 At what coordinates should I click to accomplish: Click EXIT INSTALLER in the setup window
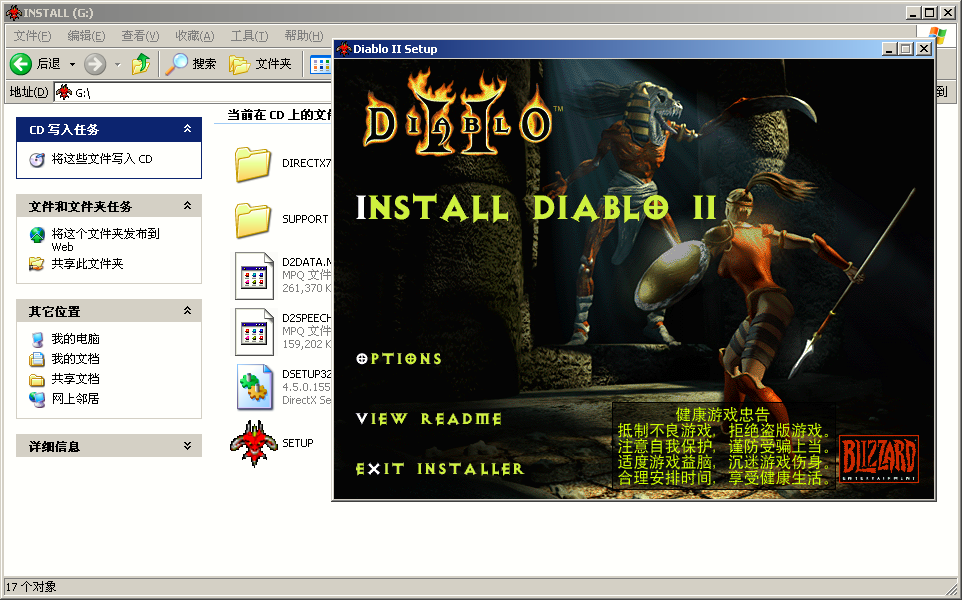point(440,469)
